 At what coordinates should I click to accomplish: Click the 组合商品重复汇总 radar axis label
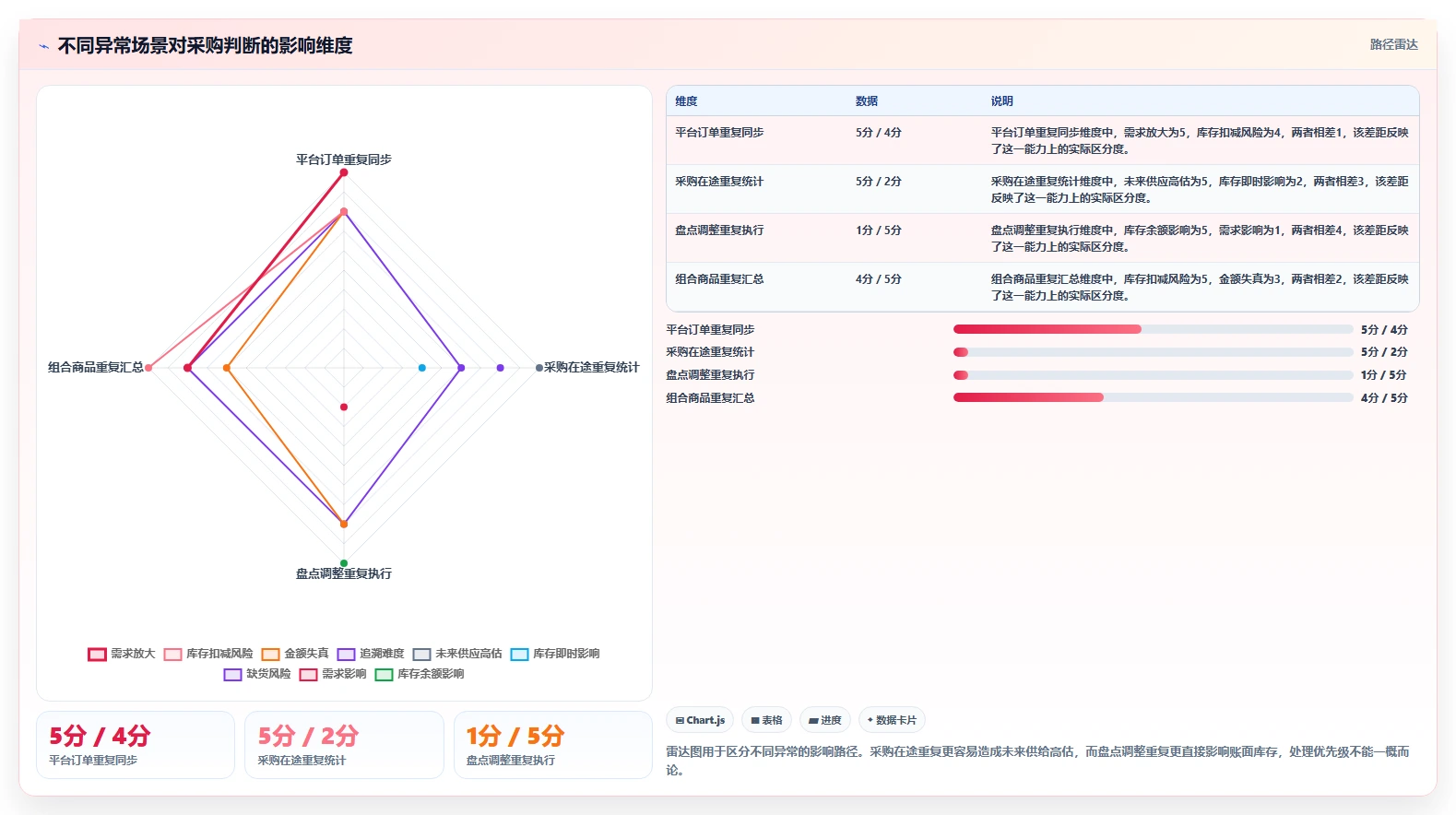click(x=96, y=367)
